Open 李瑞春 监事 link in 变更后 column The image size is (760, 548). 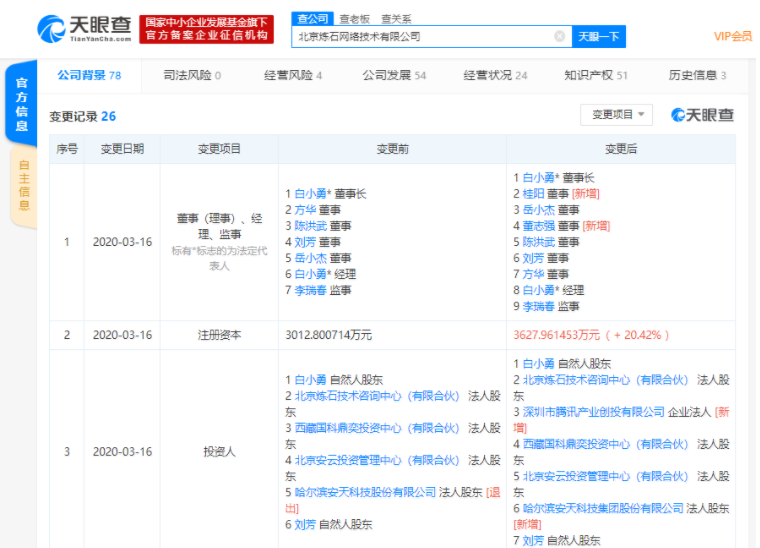tap(539, 306)
